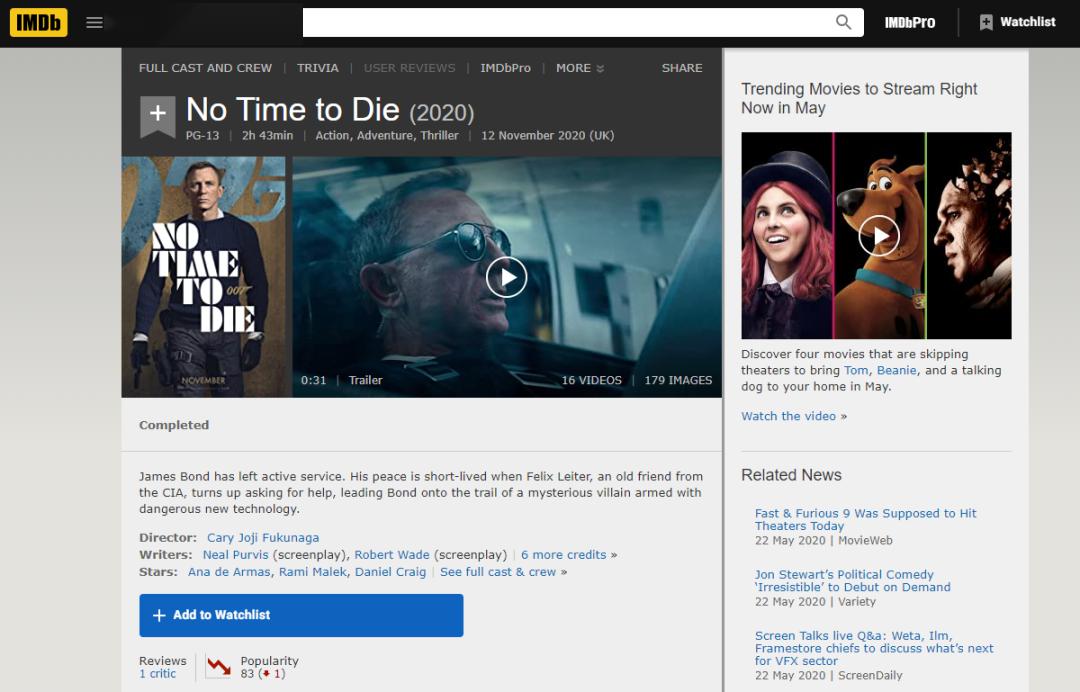Play the No Time to Die trailer

click(506, 277)
